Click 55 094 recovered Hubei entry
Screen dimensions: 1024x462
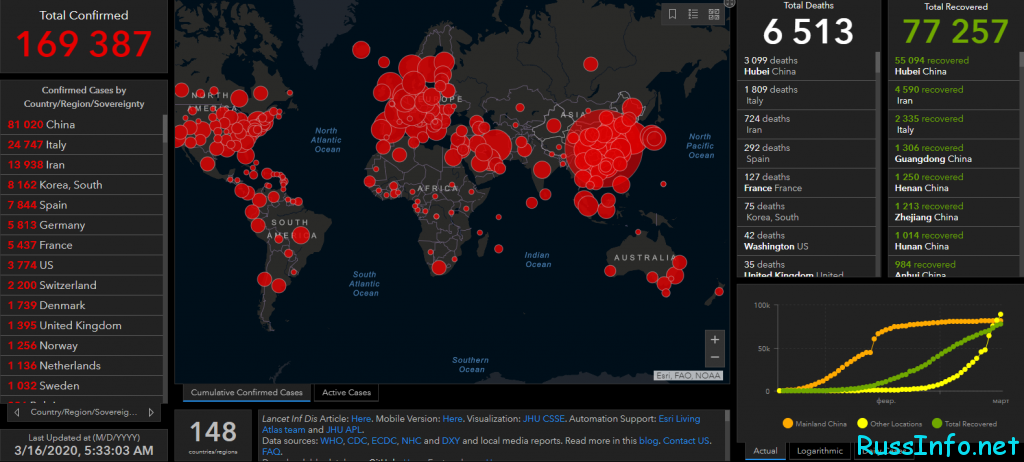click(x=953, y=66)
